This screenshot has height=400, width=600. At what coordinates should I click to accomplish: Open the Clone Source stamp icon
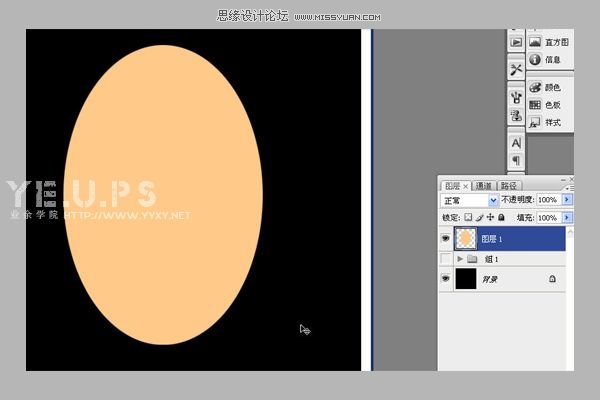pos(516,115)
